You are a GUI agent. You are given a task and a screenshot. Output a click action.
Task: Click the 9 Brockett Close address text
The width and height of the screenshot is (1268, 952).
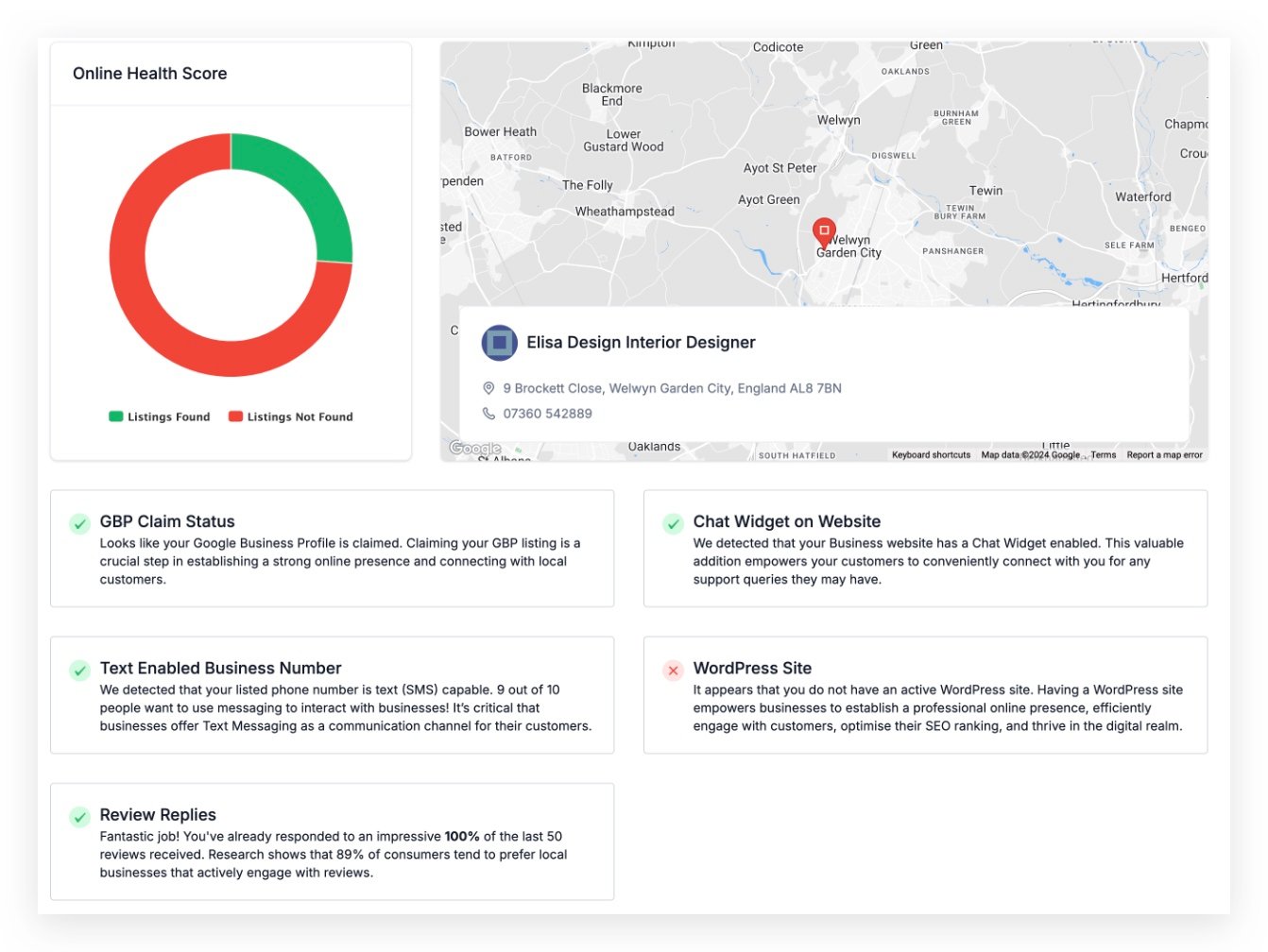[x=672, y=388]
